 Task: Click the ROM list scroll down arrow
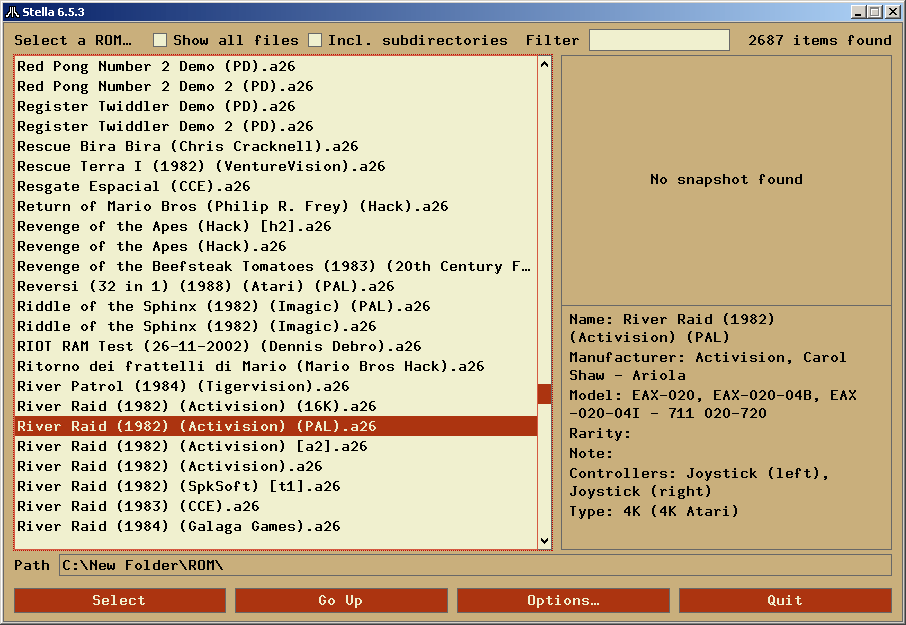[544, 541]
